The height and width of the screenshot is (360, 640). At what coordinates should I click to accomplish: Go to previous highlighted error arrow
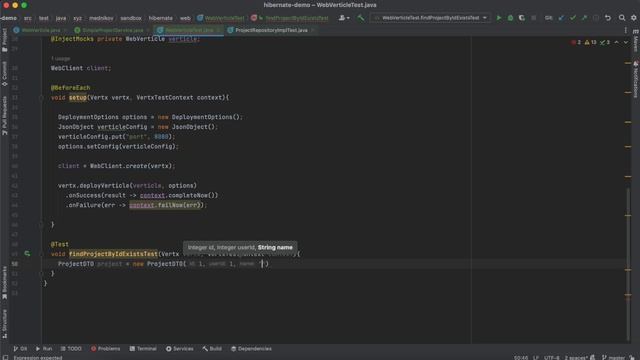pos(617,42)
